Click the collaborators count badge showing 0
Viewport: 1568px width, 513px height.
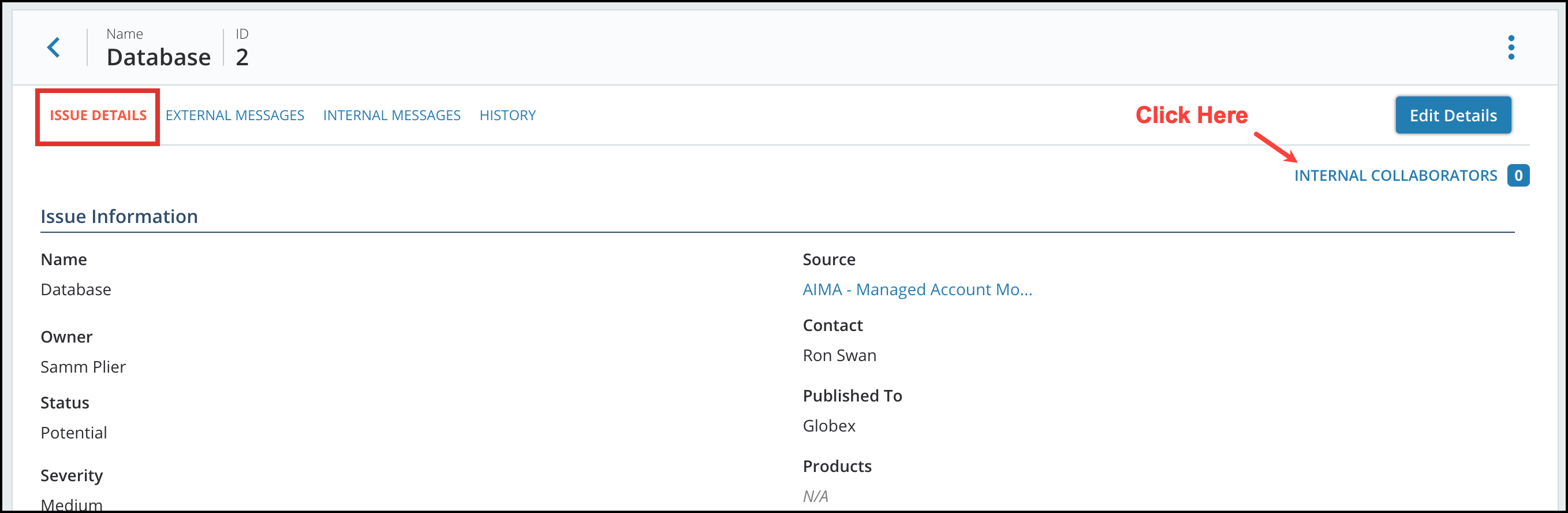point(1518,176)
